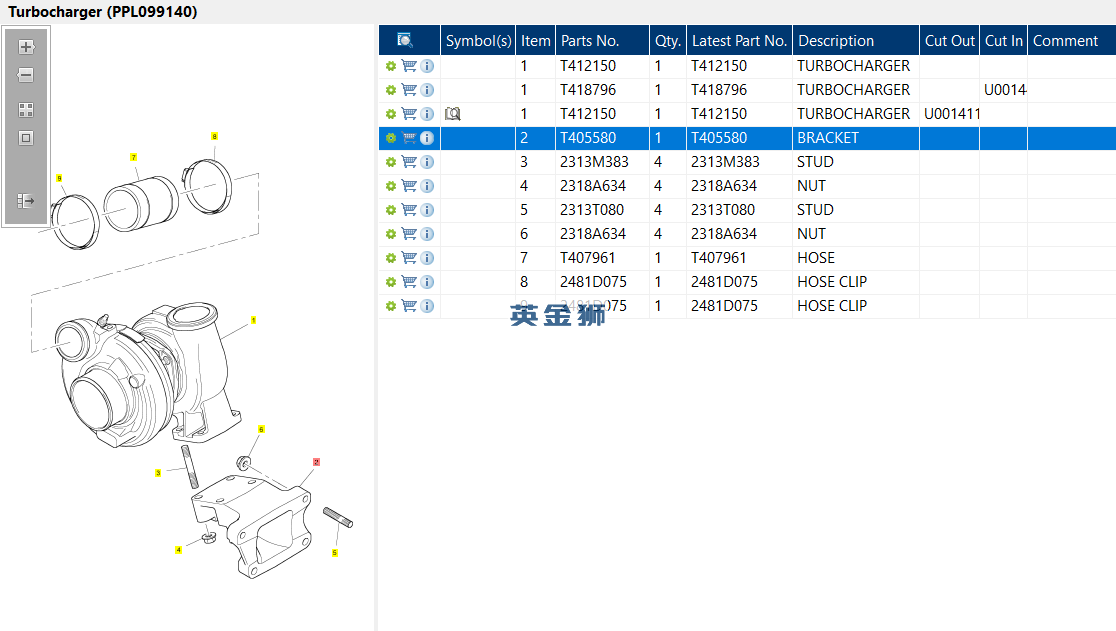The height and width of the screenshot is (631, 1116).
Task: Select the HOSE CLIP item 8 row
Action: 747,282
